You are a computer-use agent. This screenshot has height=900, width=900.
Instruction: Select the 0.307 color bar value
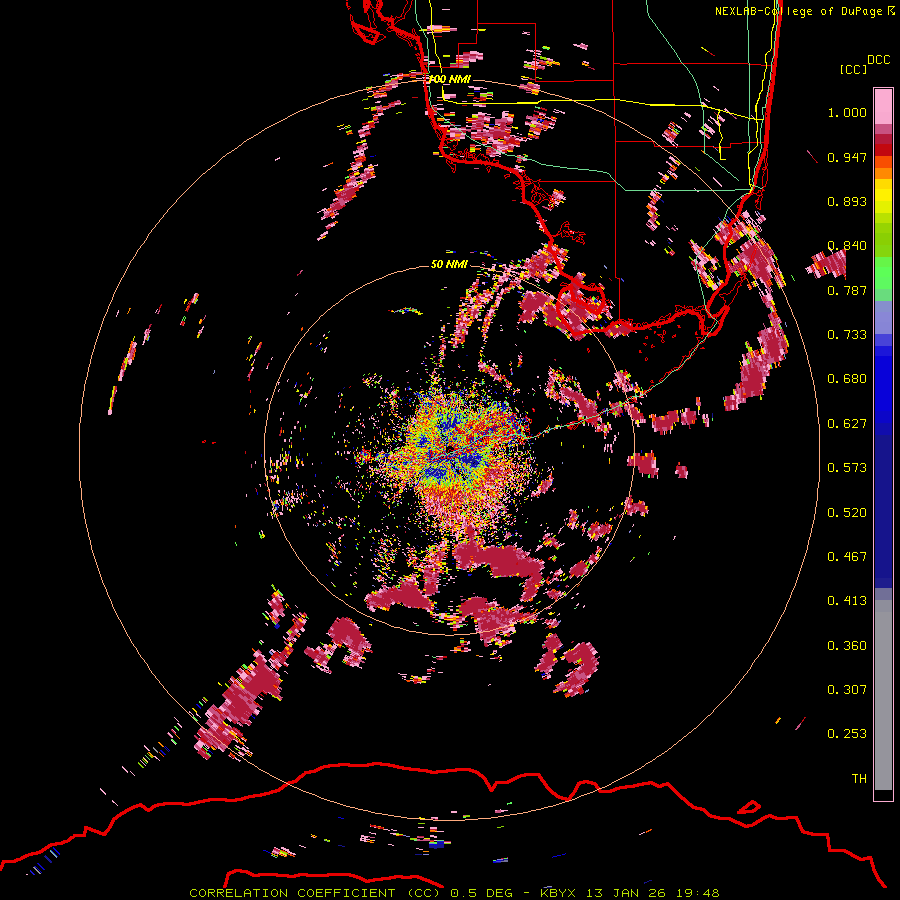[x=847, y=690]
